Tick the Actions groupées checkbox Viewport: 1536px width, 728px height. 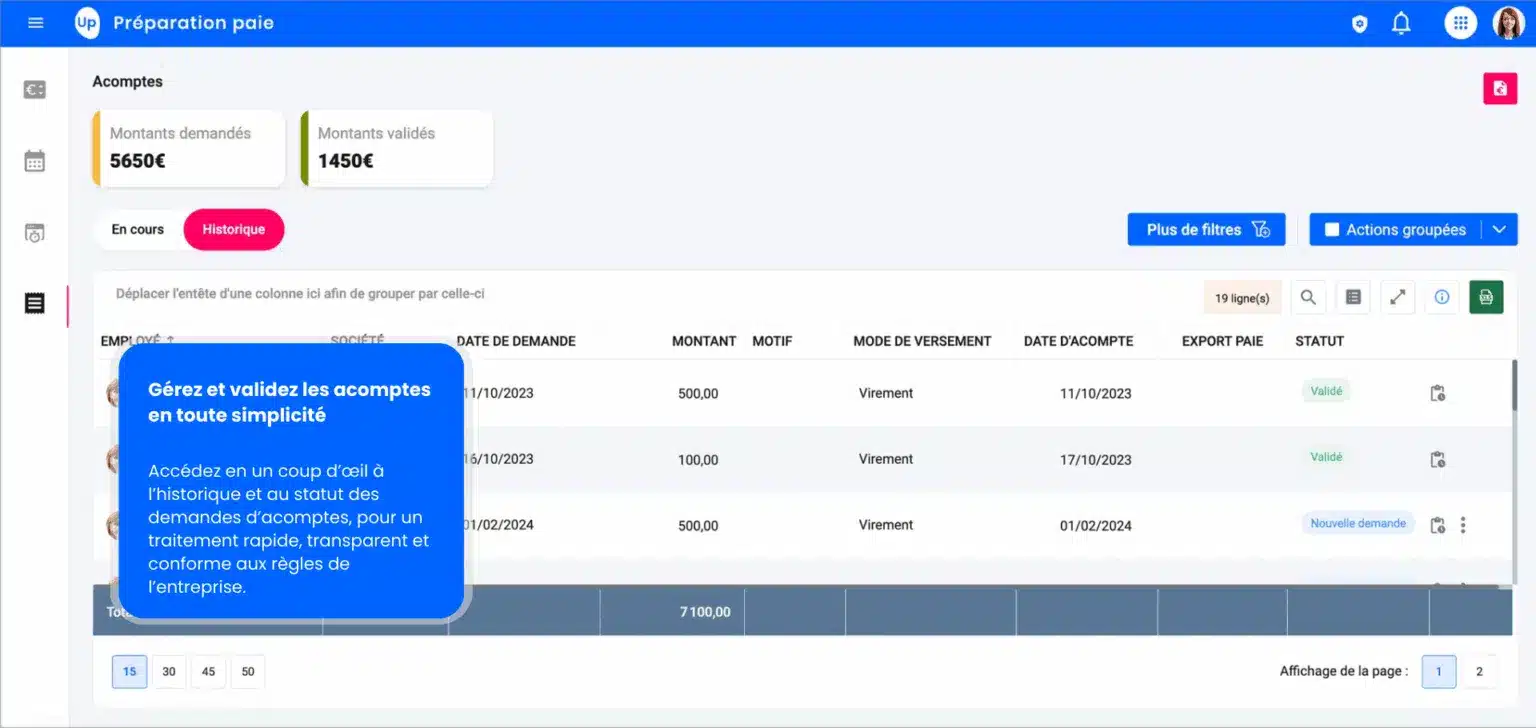tap(1332, 229)
